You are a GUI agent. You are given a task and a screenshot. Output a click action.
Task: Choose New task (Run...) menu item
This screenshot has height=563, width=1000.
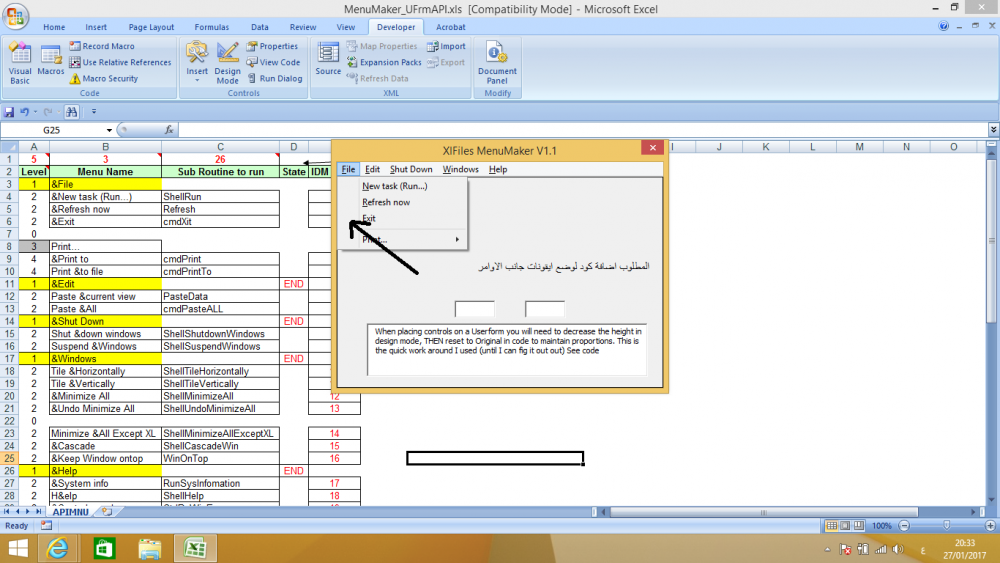(x=402, y=186)
